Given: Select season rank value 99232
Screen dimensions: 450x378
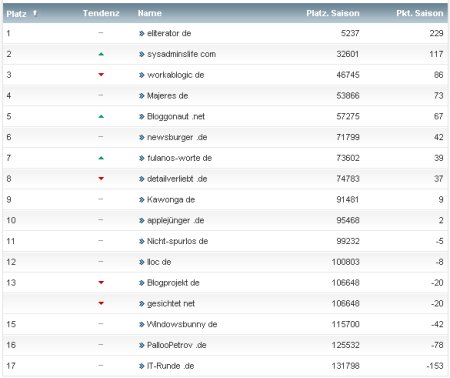Looking at the screenshot, I should [x=348, y=241].
